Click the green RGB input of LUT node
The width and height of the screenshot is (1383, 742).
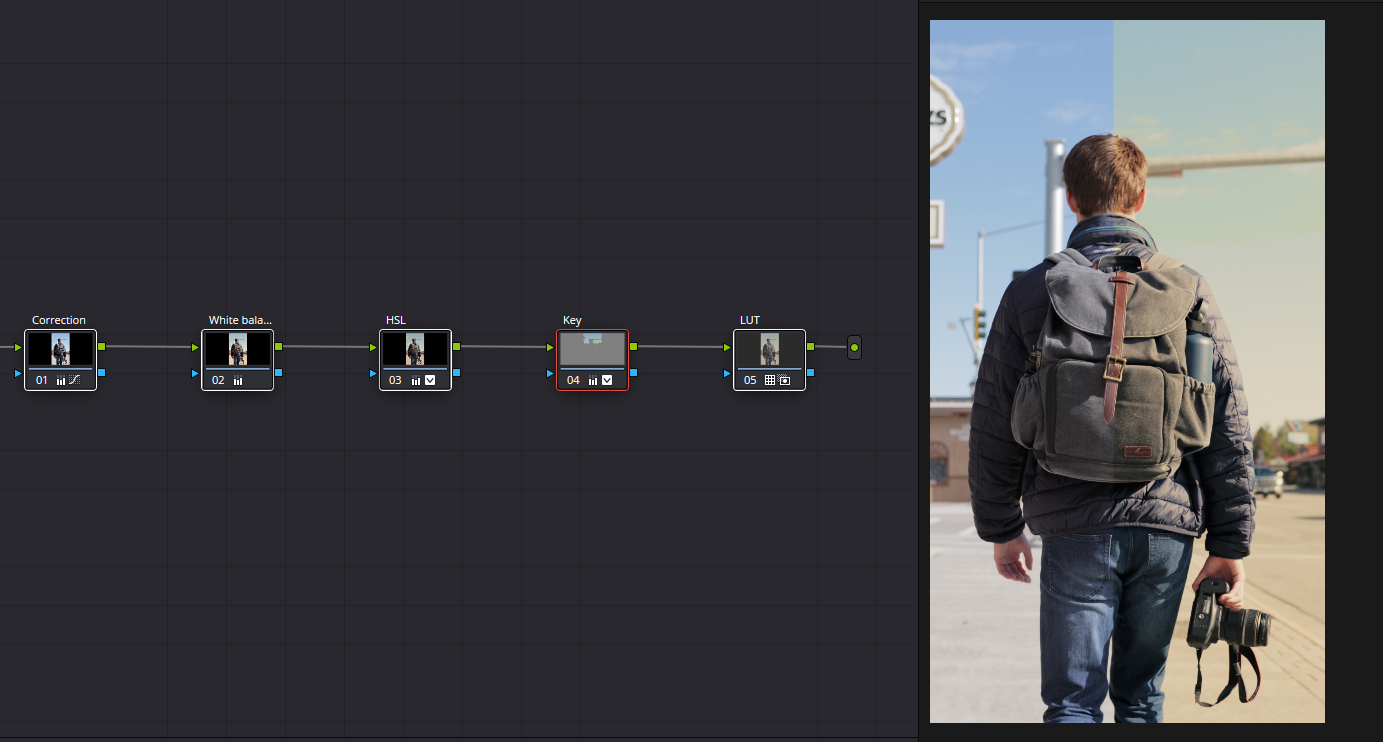[727, 347]
